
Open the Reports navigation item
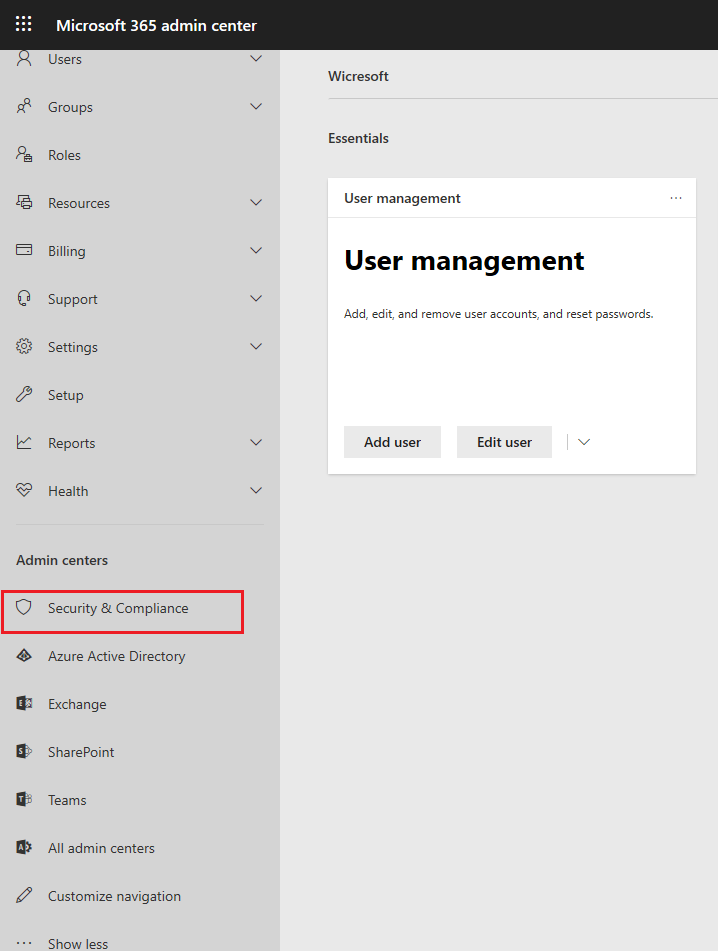[x=139, y=443]
